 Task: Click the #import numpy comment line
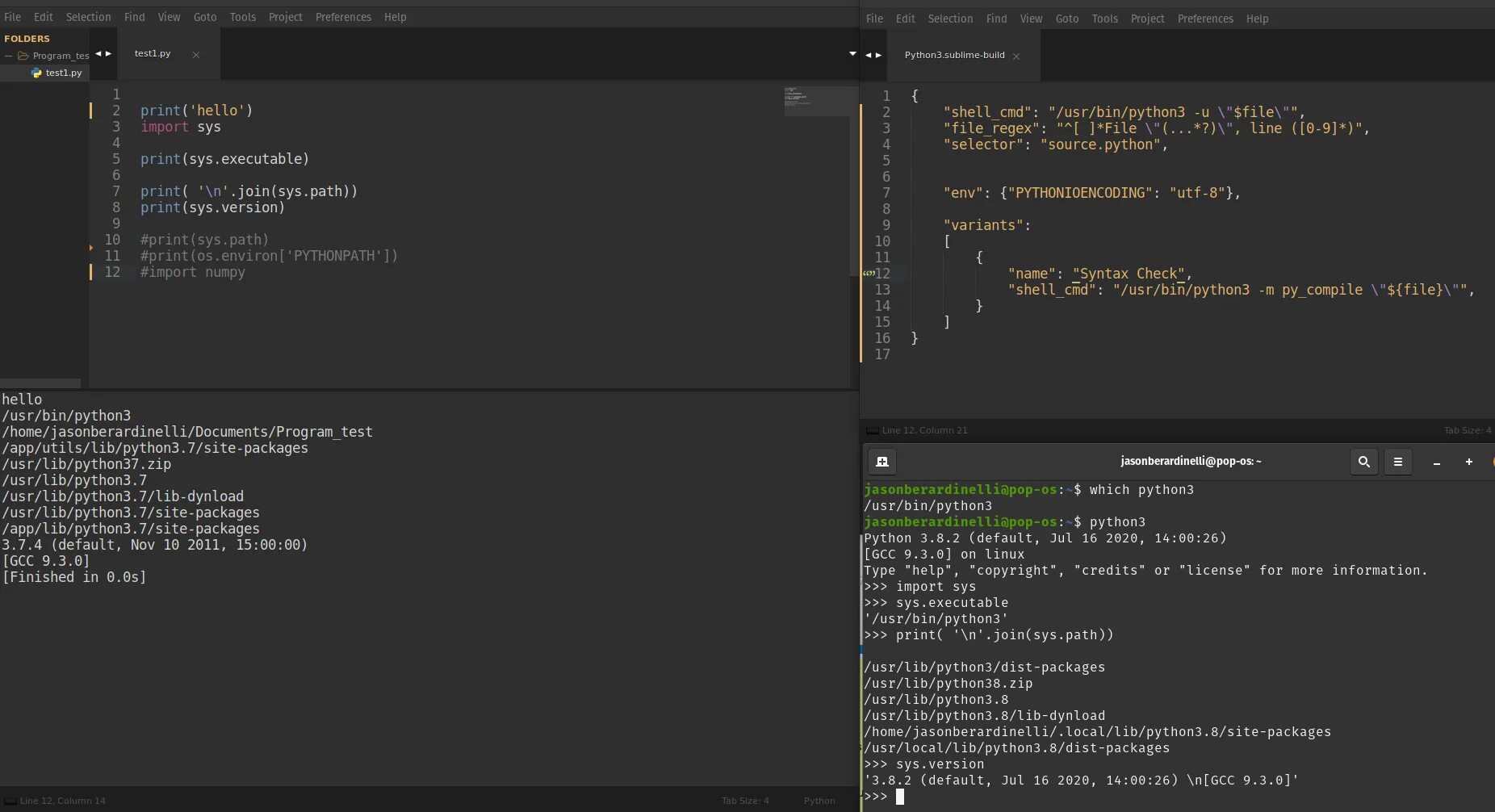pos(192,272)
